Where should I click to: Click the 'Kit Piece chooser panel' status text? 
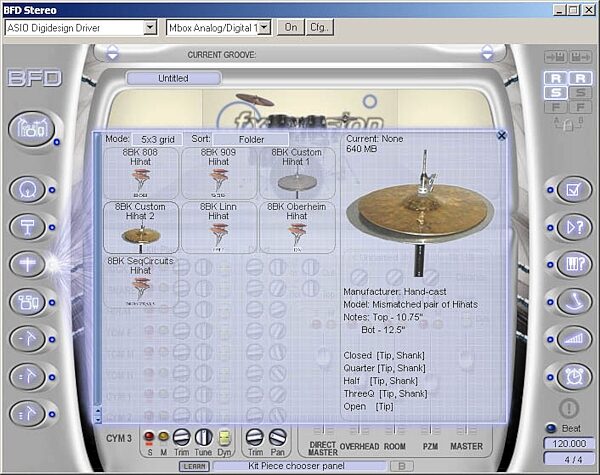296,466
